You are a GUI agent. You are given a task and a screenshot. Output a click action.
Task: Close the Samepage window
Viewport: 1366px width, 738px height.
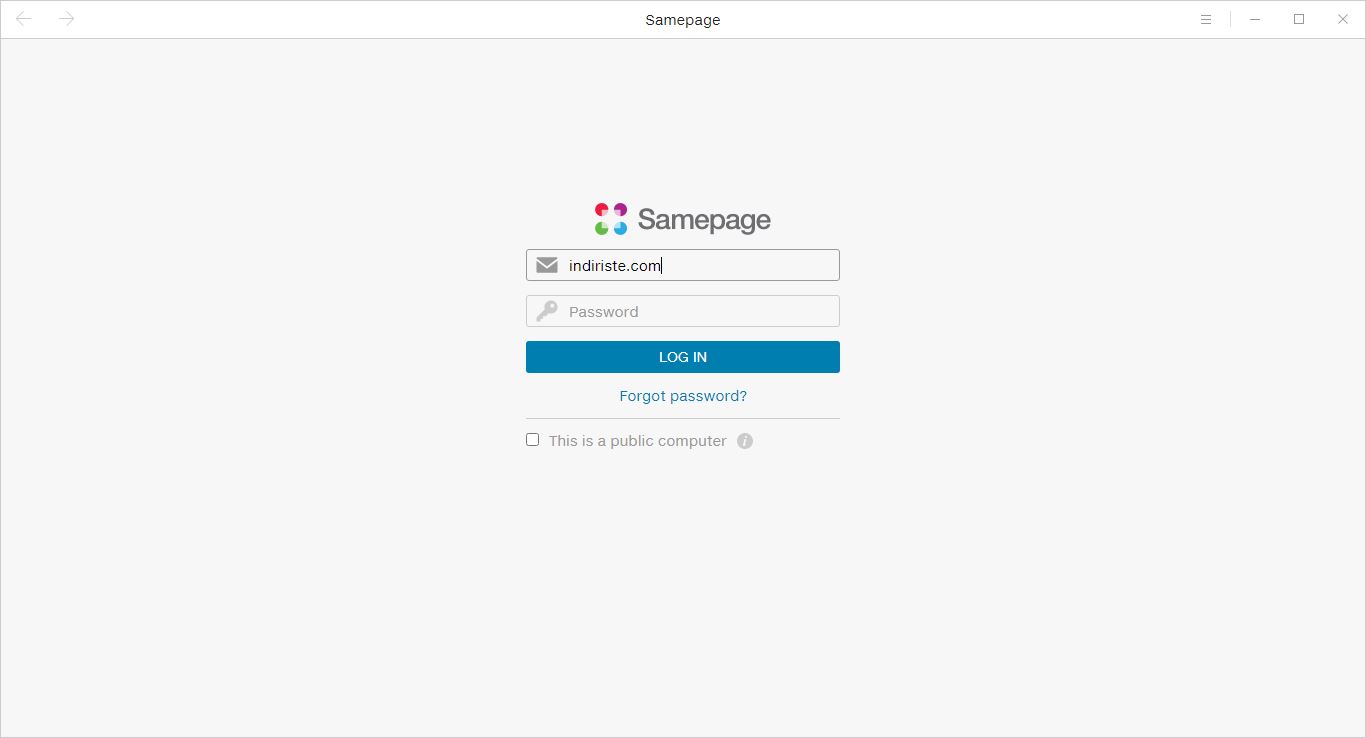point(1343,19)
